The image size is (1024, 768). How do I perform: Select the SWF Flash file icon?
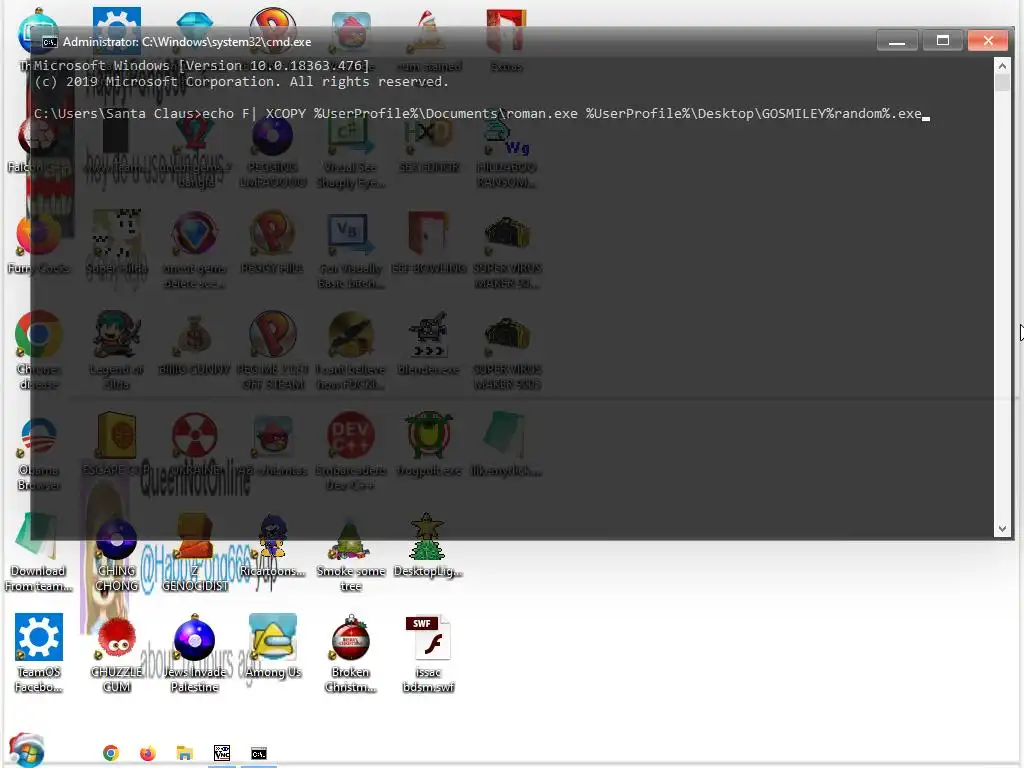(428, 653)
